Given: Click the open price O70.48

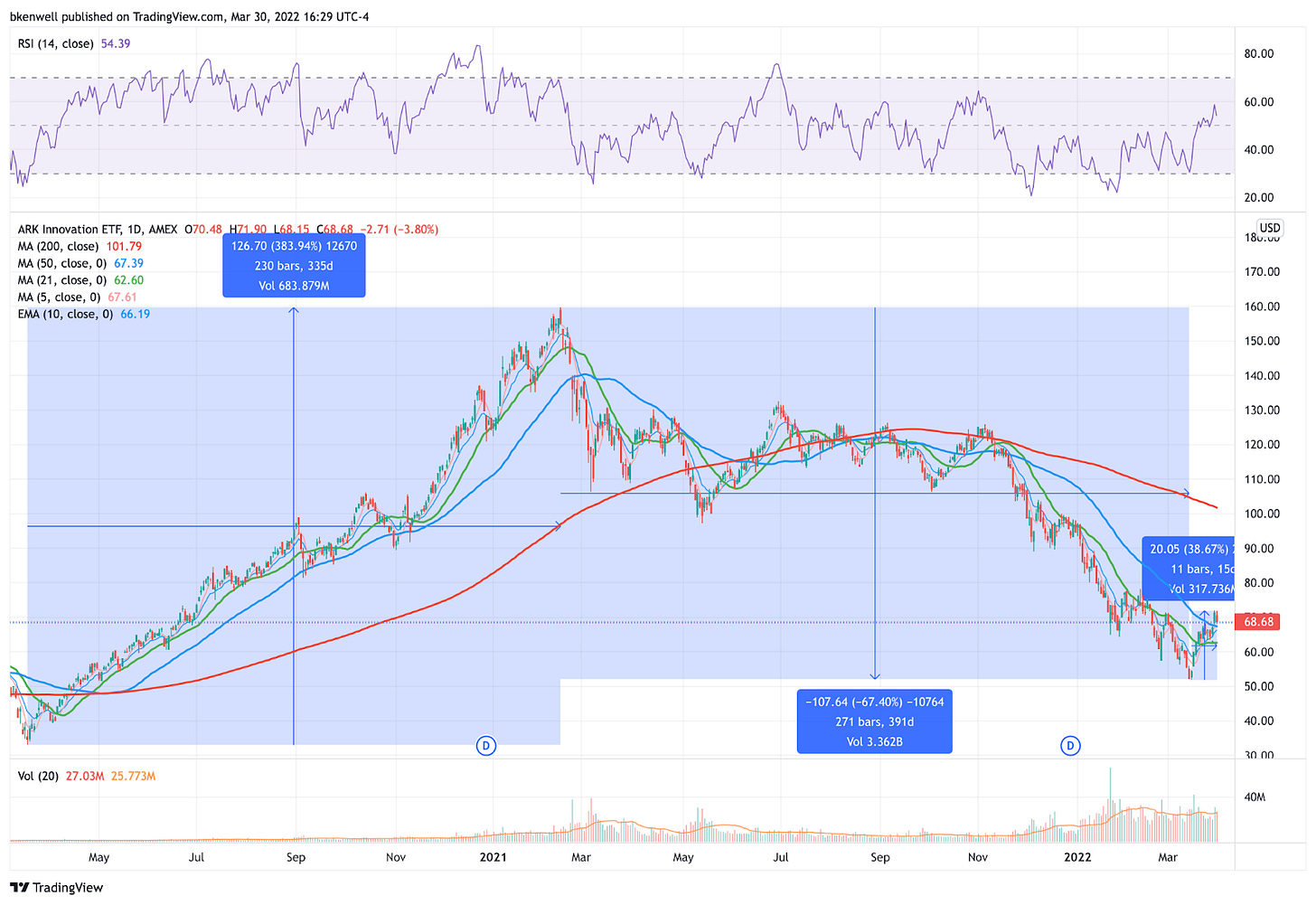Looking at the screenshot, I should 203,230.
